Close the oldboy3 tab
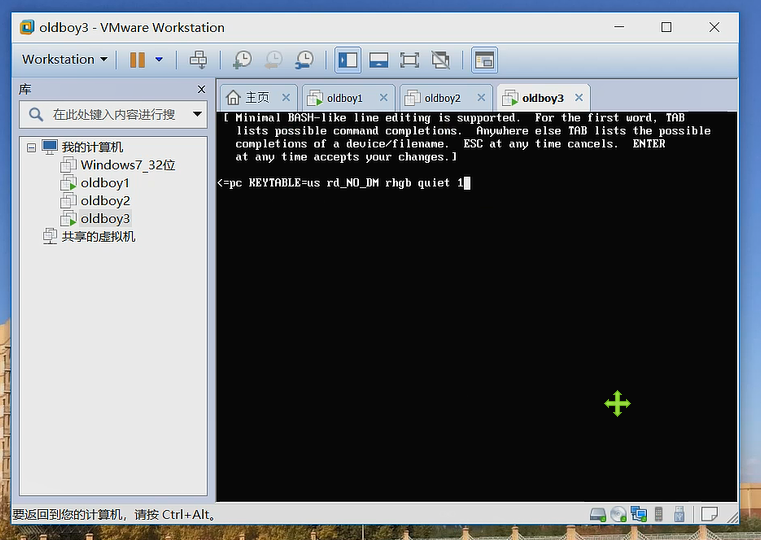761x540 pixels. (x=579, y=98)
